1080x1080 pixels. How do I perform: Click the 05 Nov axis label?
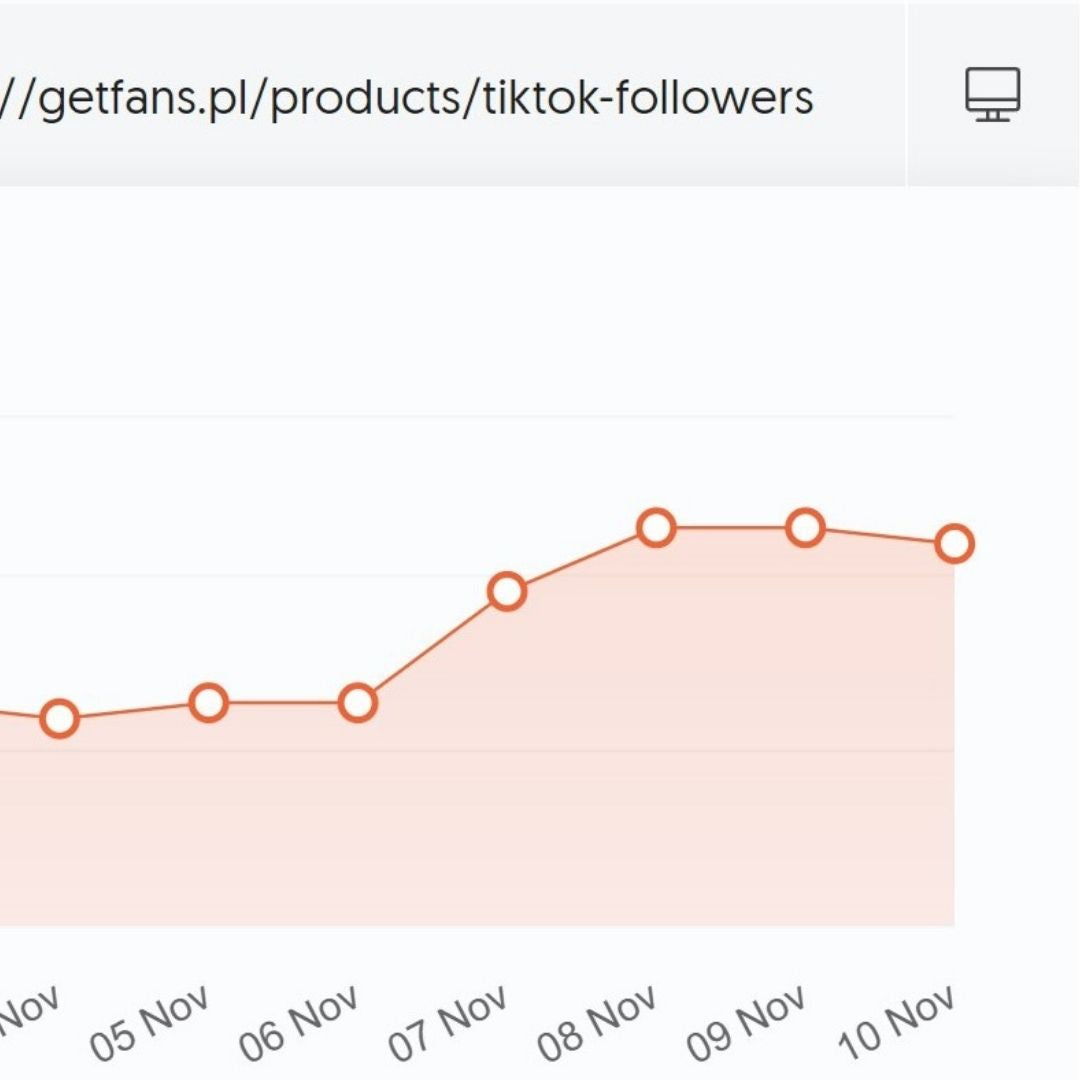150,1022
